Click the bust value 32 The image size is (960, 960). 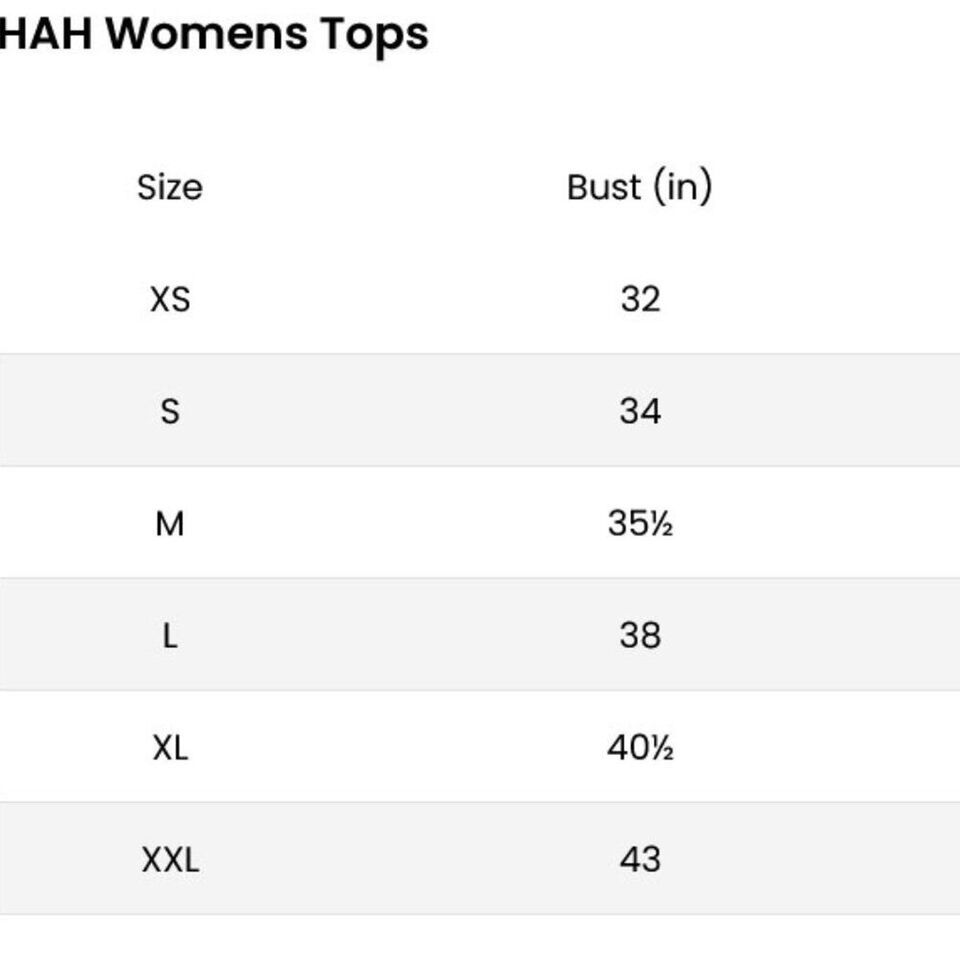pyautogui.click(x=640, y=299)
